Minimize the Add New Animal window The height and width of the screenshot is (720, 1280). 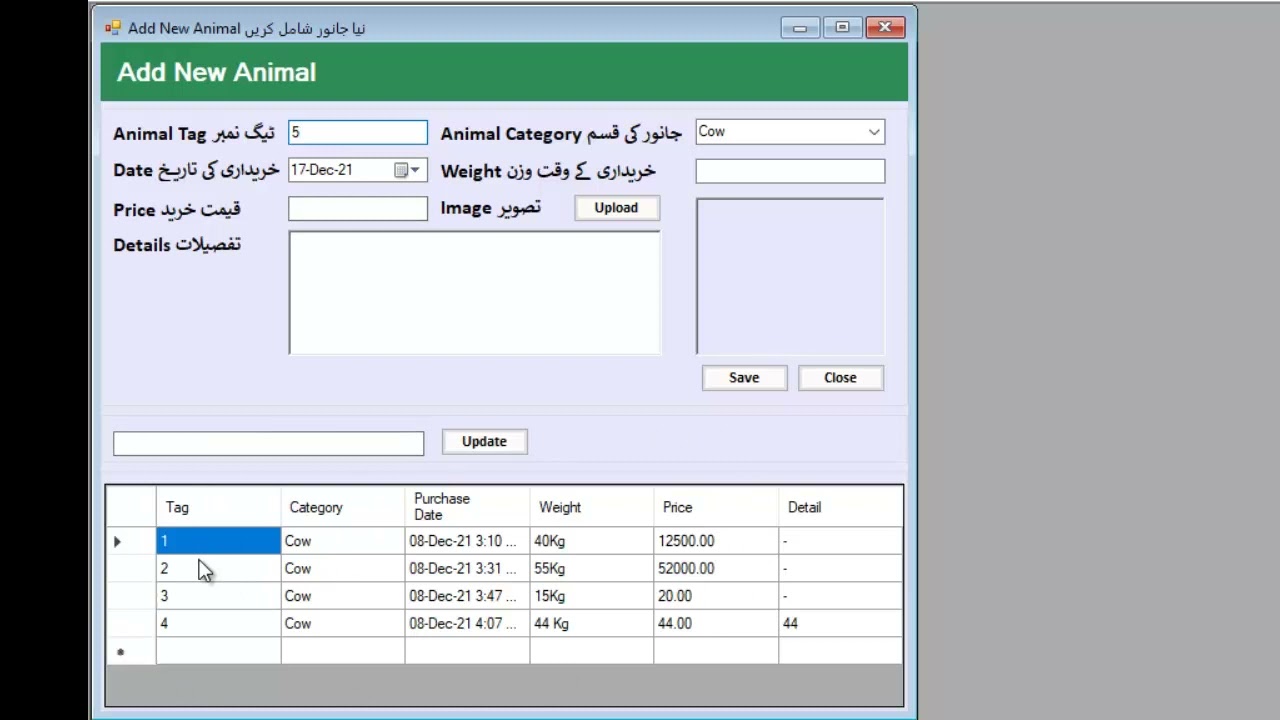pos(800,28)
